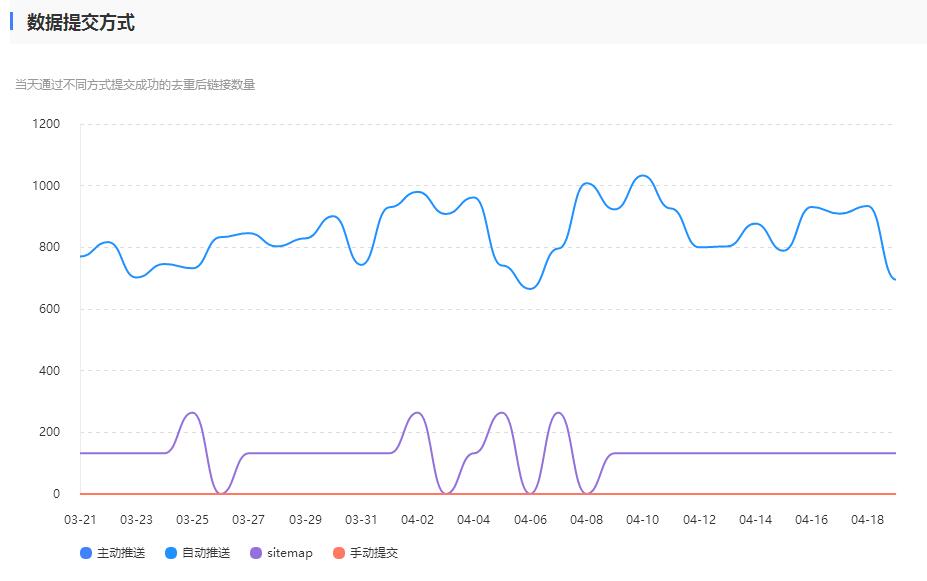Select the 03-25 x-axis date label
Screen dimensions: 927x581
pyautogui.click(x=193, y=520)
